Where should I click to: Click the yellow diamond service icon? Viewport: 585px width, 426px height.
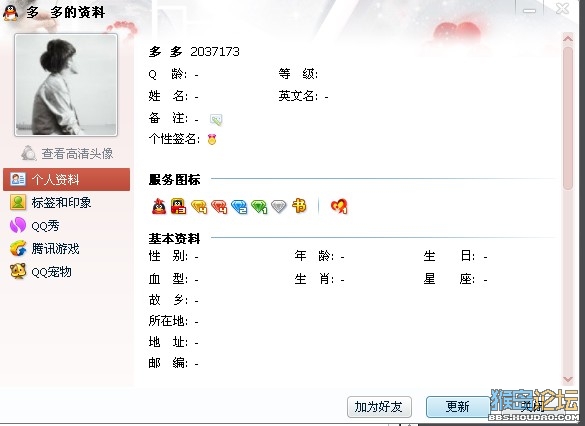click(x=199, y=206)
